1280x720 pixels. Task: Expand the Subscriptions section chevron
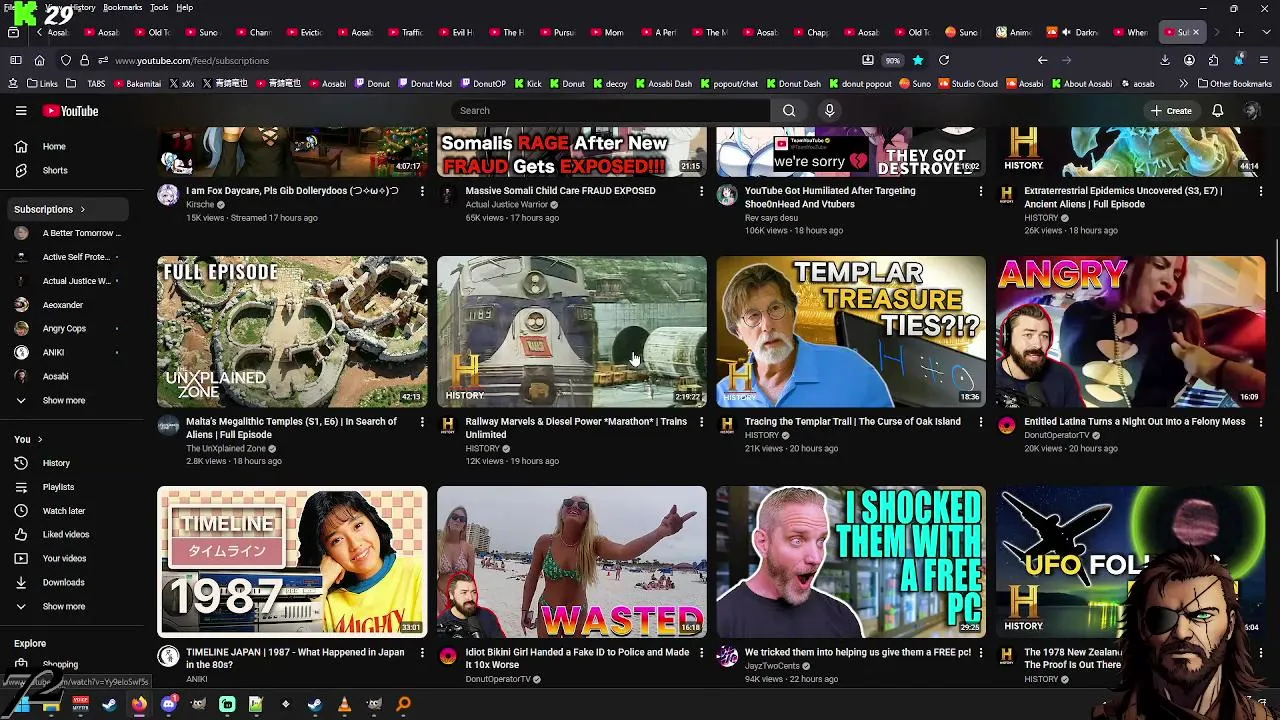pyautogui.click(x=82, y=210)
